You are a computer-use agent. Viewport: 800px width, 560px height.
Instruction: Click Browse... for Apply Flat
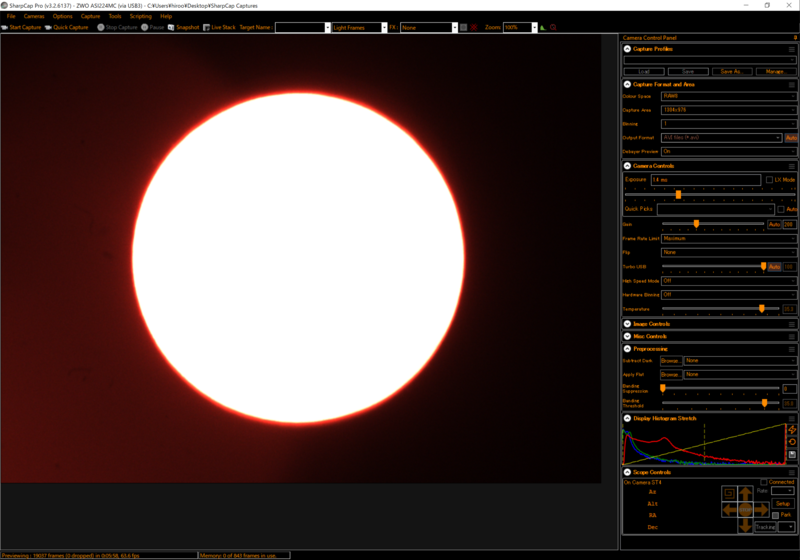click(671, 374)
